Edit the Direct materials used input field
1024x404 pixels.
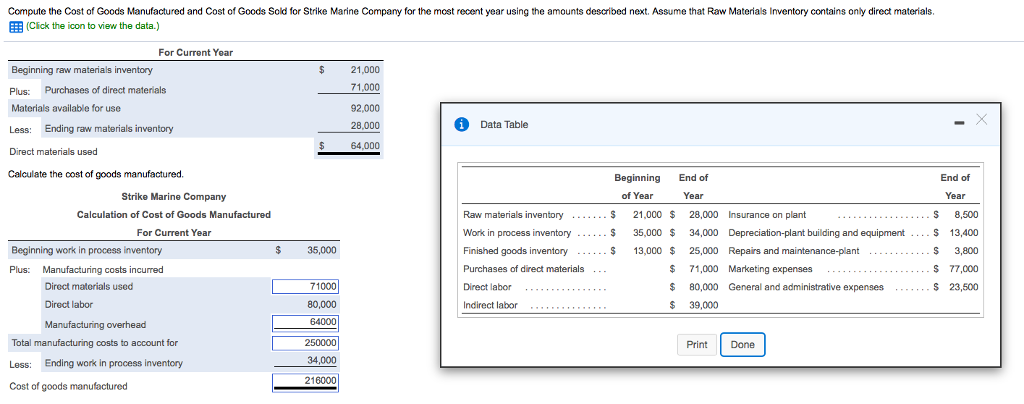[305, 287]
